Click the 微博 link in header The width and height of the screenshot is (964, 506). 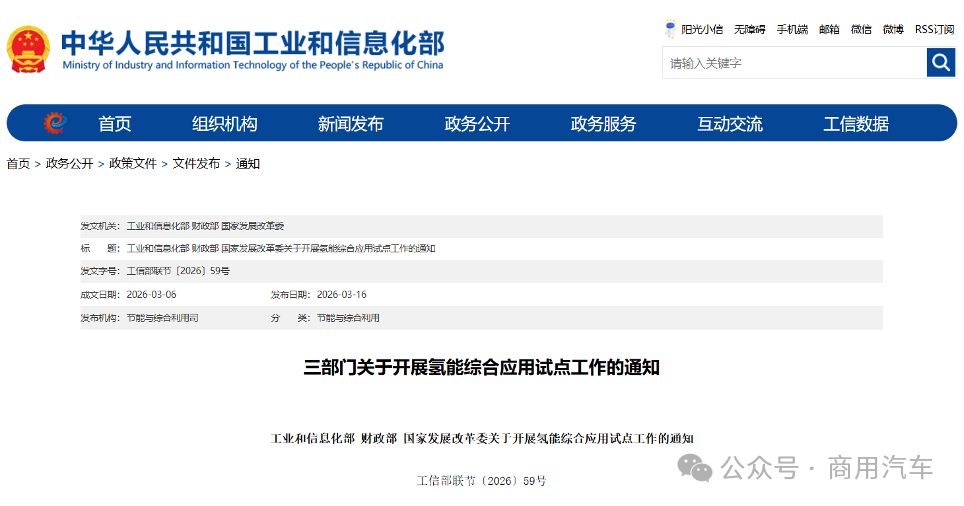[893, 29]
